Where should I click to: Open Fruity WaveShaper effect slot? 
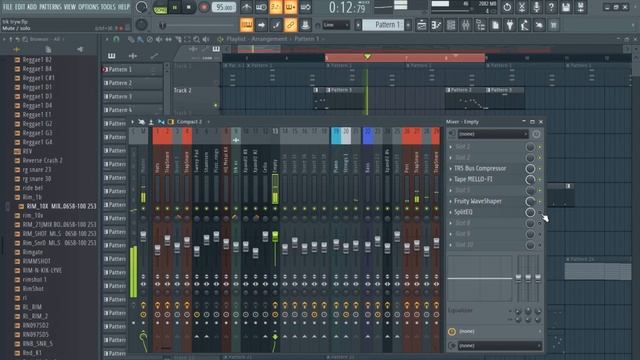pyautogui.click(x=478, y=201)
